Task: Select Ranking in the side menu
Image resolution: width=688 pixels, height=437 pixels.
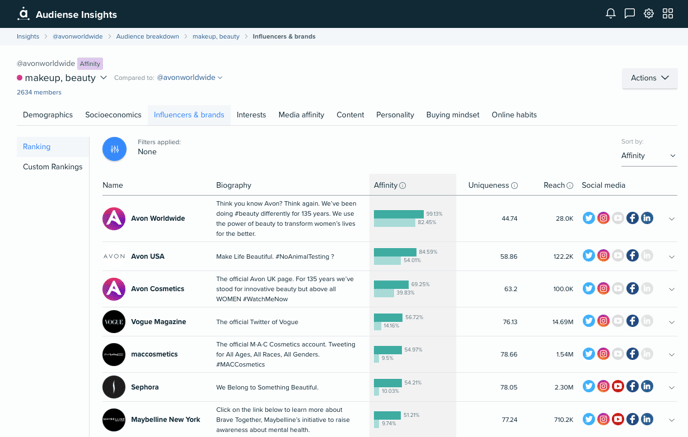Action: click(53, 147)
